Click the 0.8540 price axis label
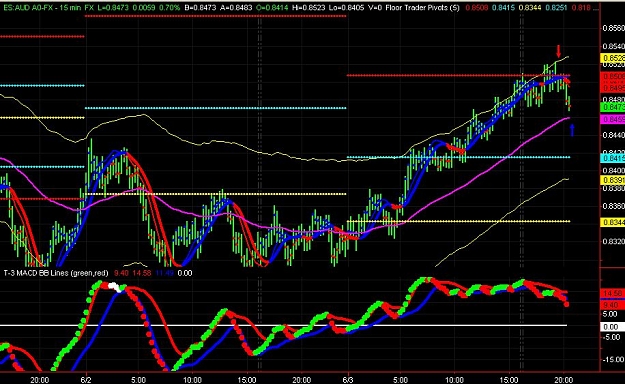This screenshot has width=625, height=384. (x=614, y=46)
